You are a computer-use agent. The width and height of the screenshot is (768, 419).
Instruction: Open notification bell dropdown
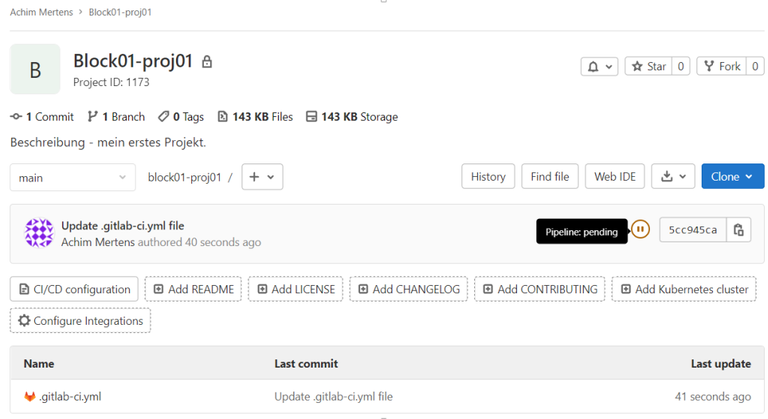600,67
